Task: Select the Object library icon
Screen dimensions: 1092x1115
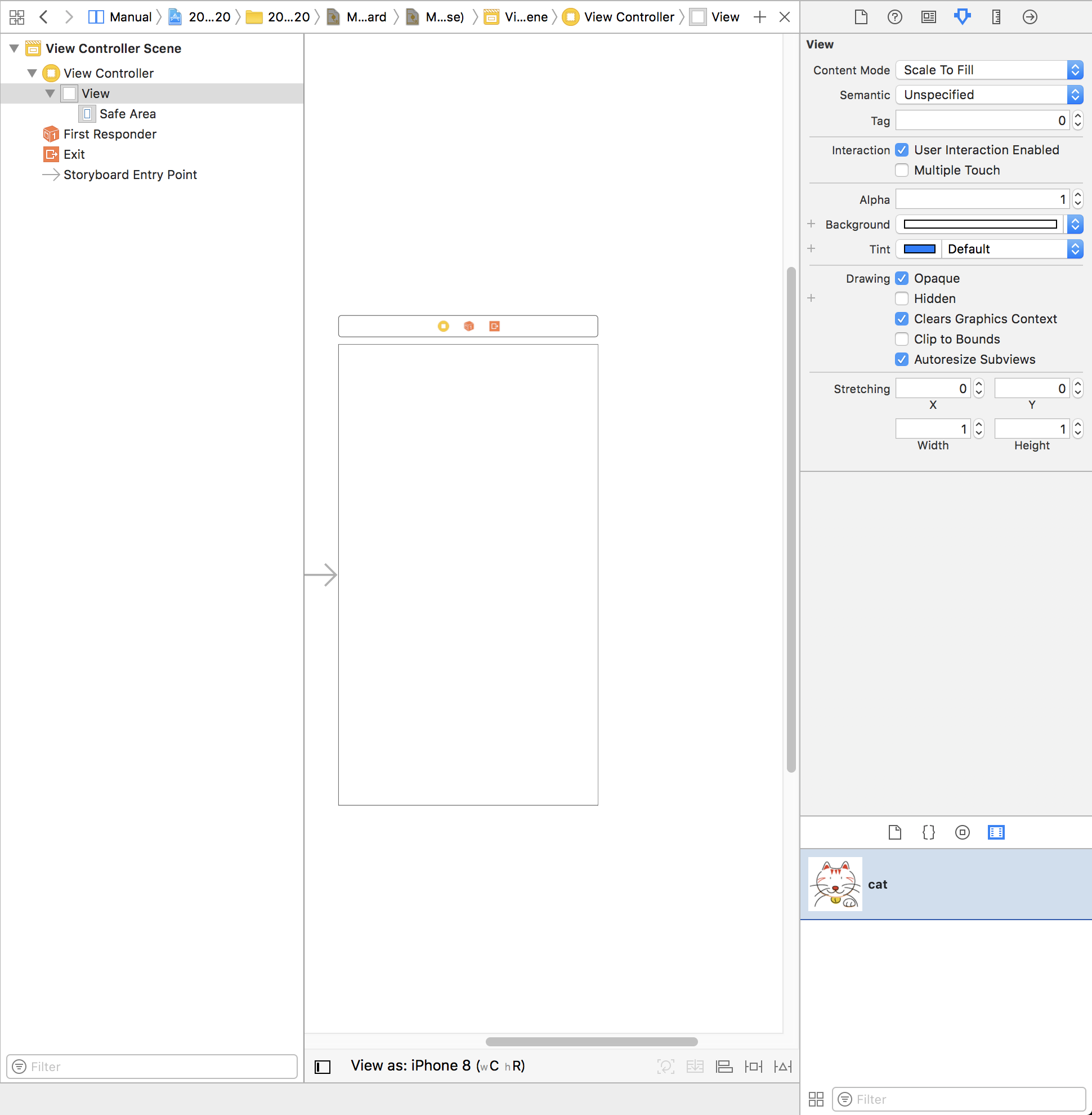Action: coord(963,832)
